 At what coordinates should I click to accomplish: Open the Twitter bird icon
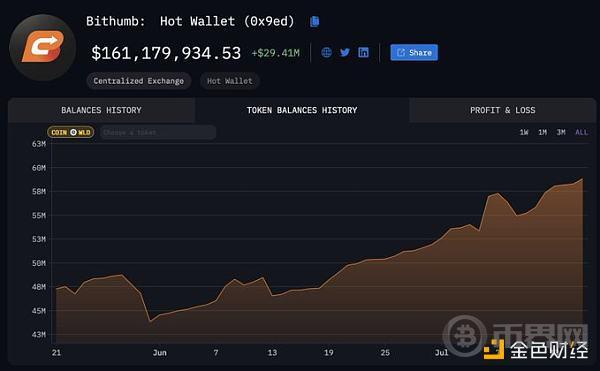(x=345, y=52)
